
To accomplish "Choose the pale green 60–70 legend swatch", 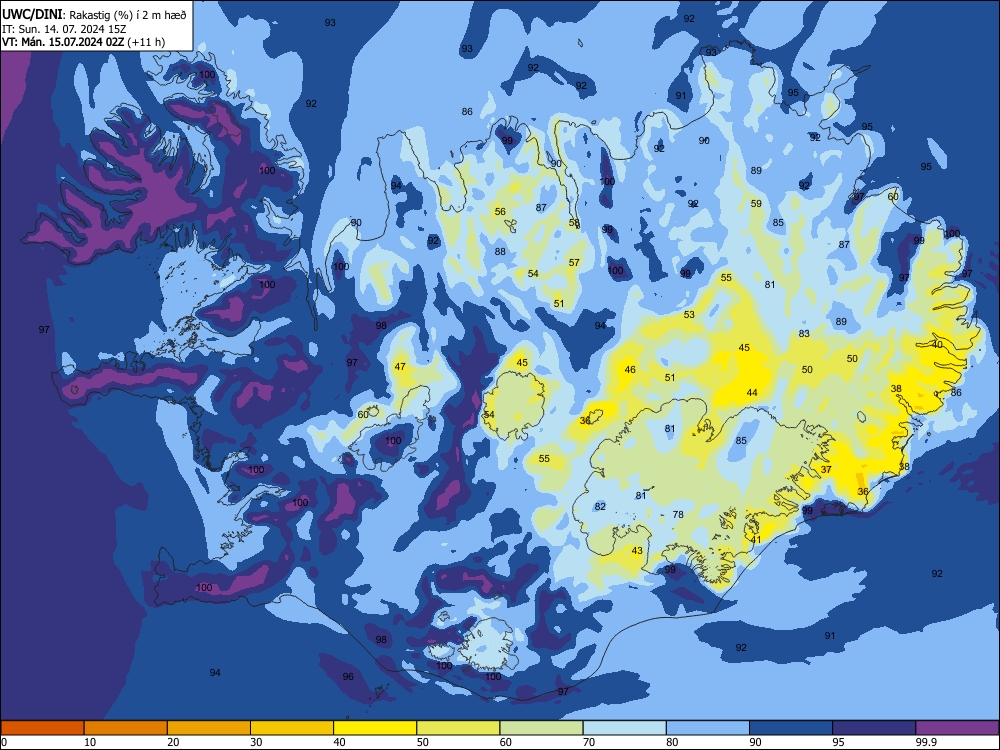I will (541, 728).
